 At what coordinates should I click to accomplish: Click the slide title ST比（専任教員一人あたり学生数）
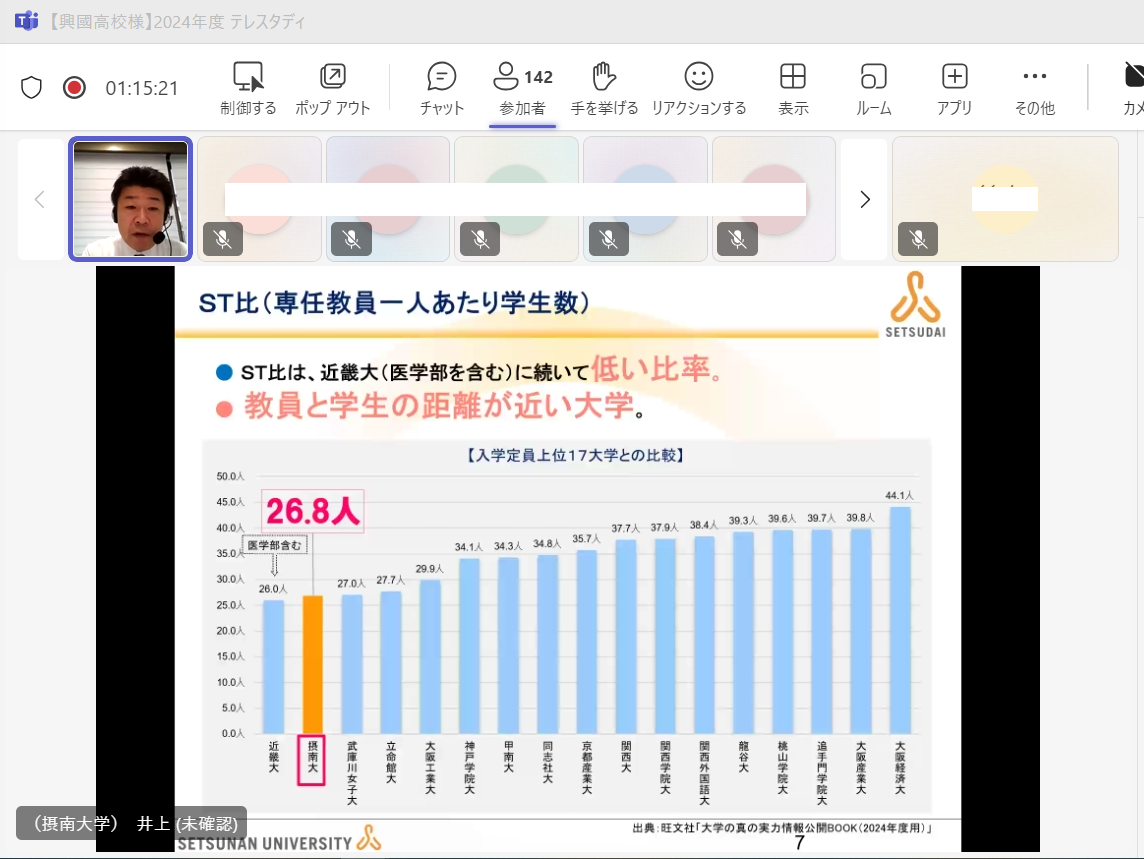(394, 302)
